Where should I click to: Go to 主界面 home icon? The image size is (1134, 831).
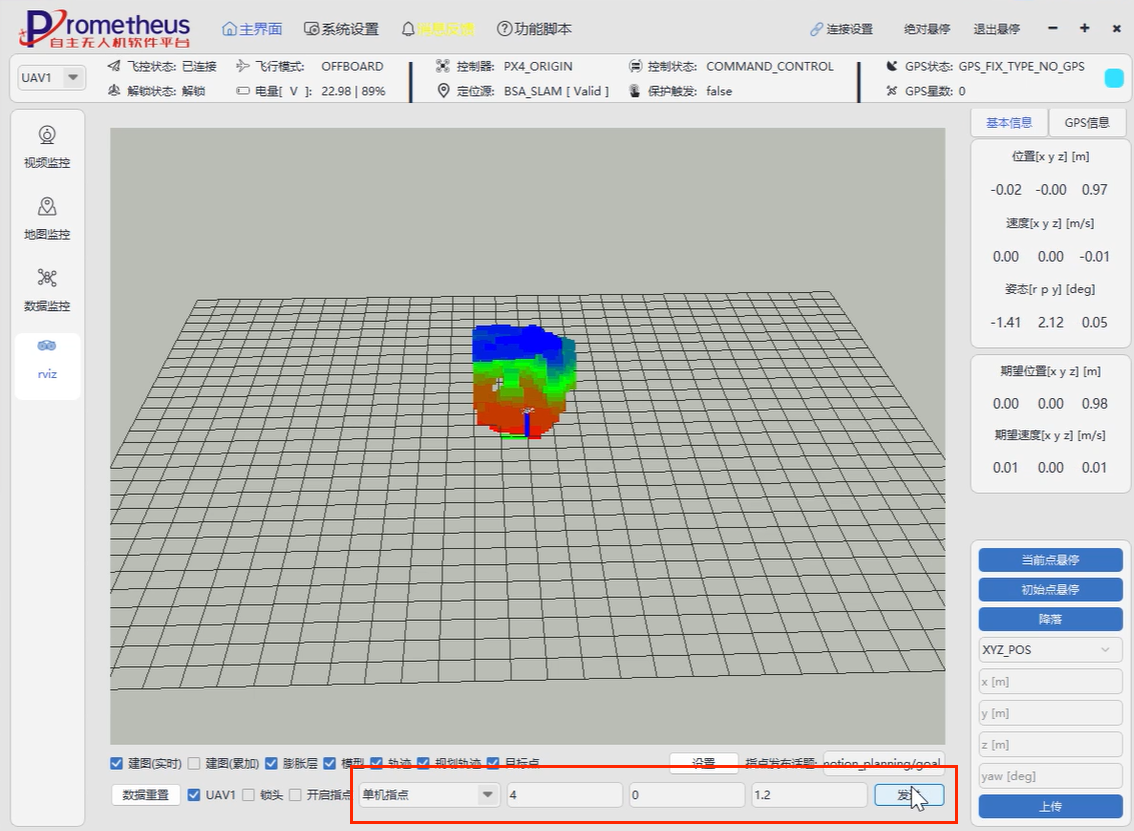[x=231, y=29]
